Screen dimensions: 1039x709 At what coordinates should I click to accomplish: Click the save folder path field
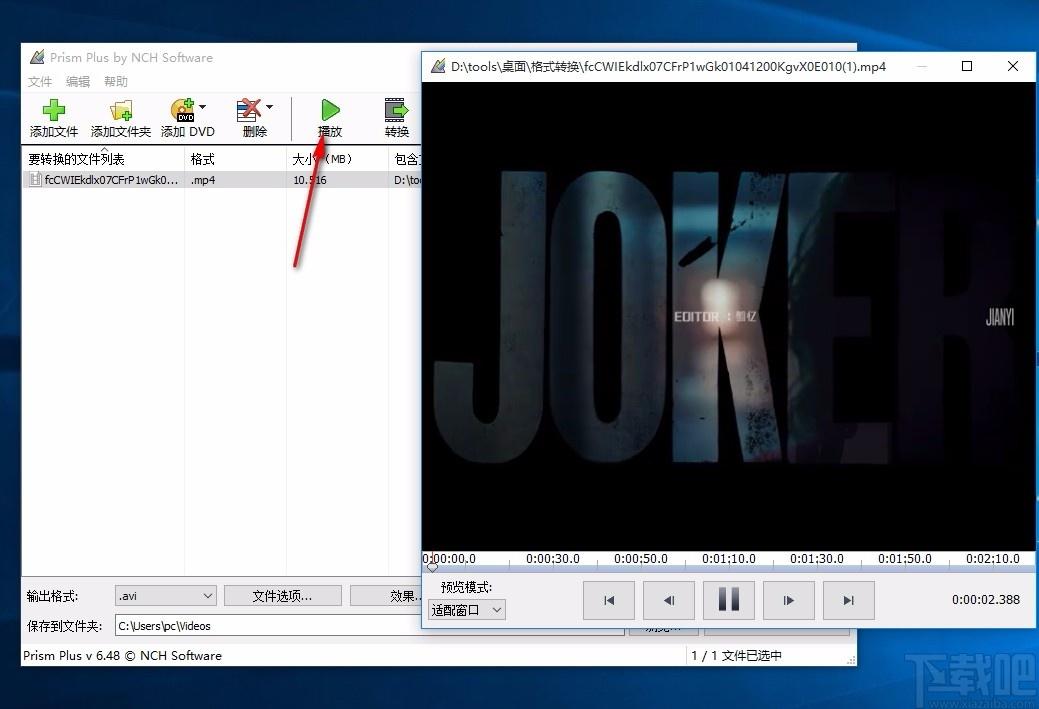coord(265,626)
